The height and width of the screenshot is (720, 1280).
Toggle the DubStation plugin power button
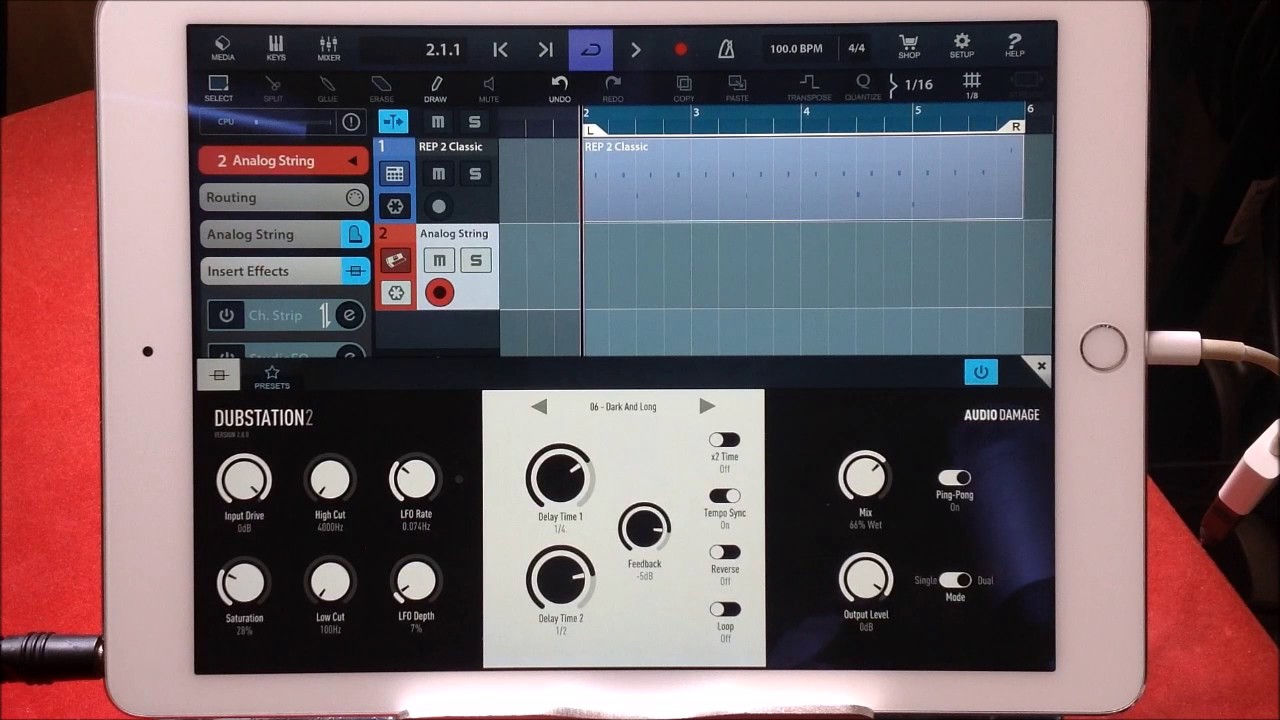[981, 372]
